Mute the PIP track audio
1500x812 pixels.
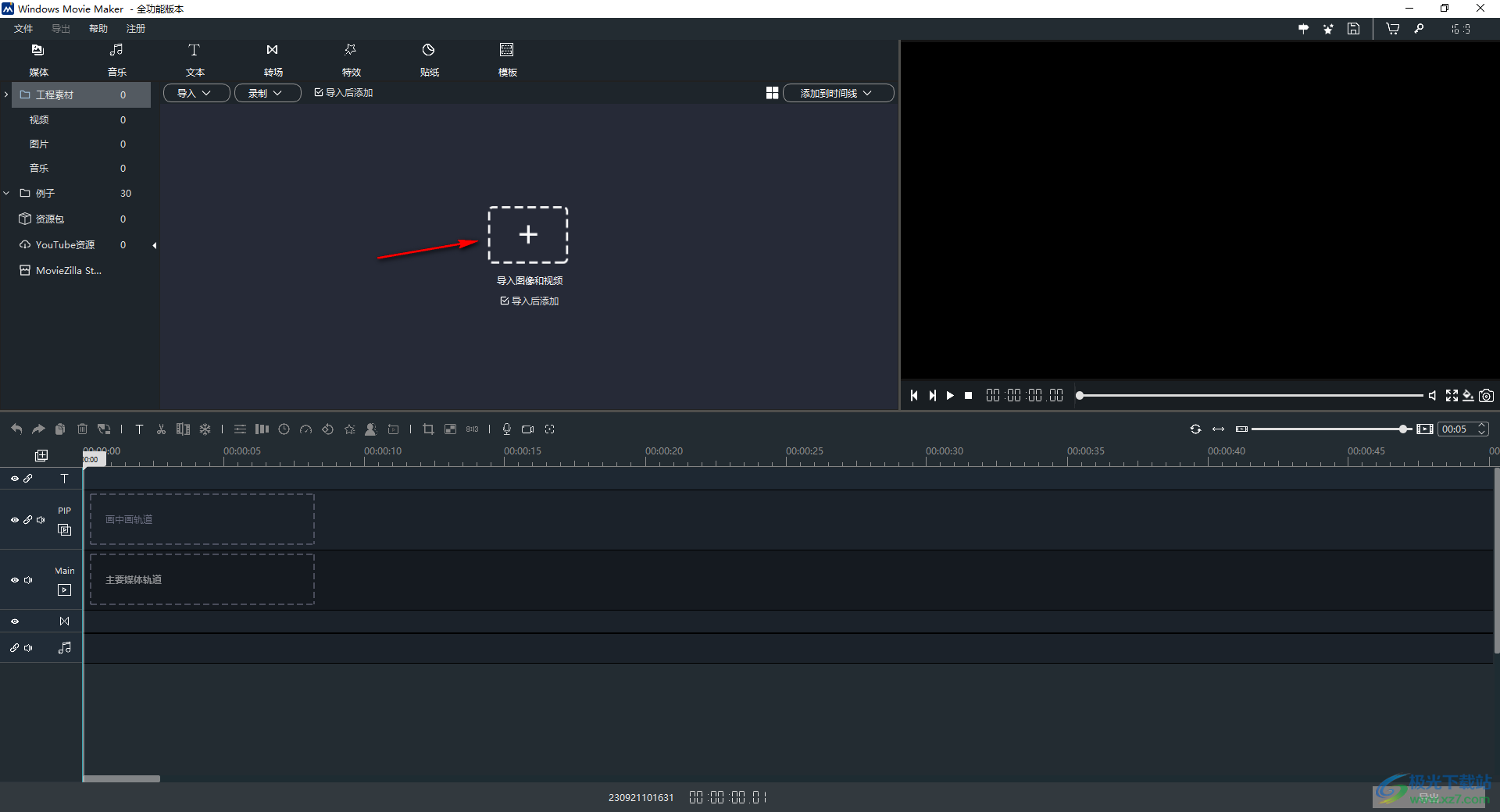click(41, 520)
